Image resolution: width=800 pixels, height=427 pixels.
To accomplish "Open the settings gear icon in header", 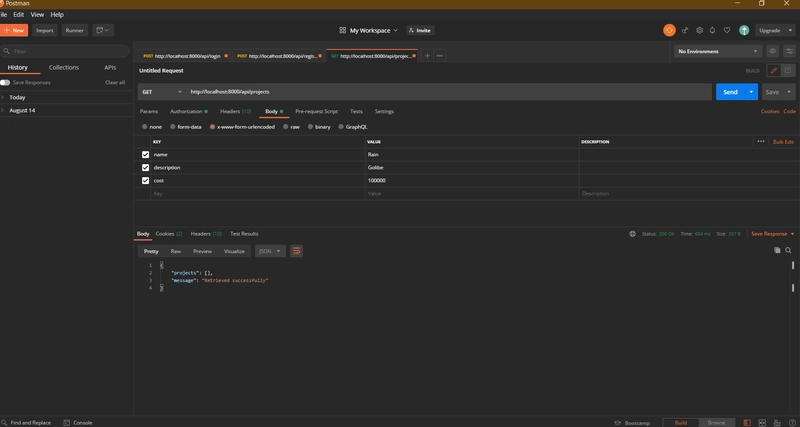I will pos(699,31).
